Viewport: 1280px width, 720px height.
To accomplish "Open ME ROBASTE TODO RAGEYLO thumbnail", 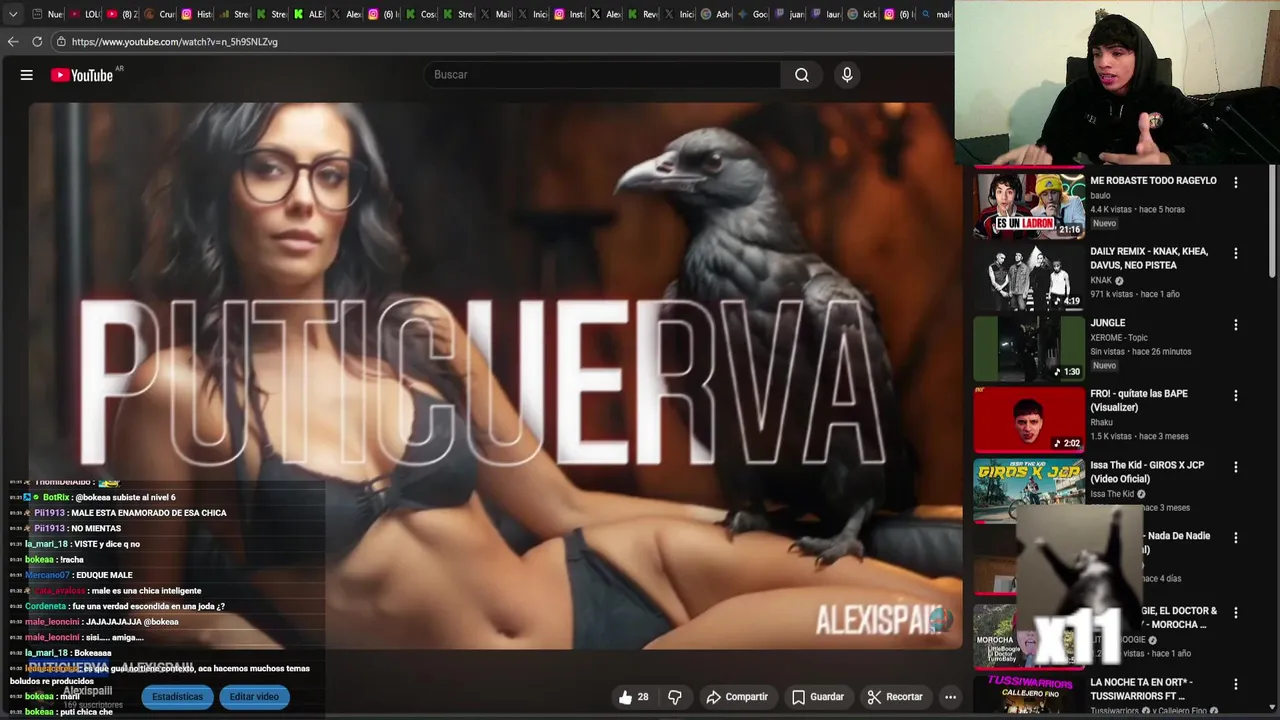I will (x=1029, y=206).
